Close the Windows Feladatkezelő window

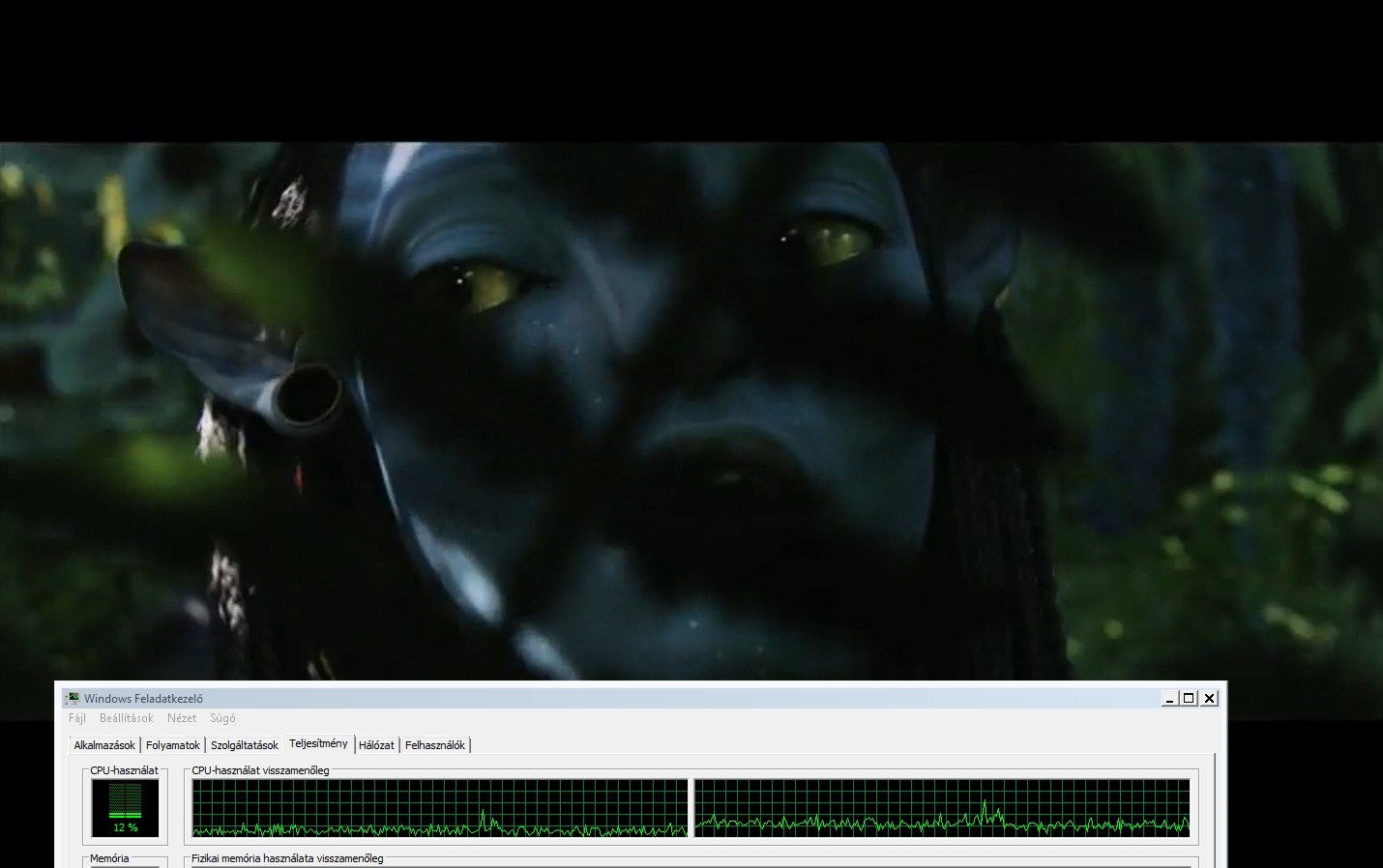[x=1209, y=698]
